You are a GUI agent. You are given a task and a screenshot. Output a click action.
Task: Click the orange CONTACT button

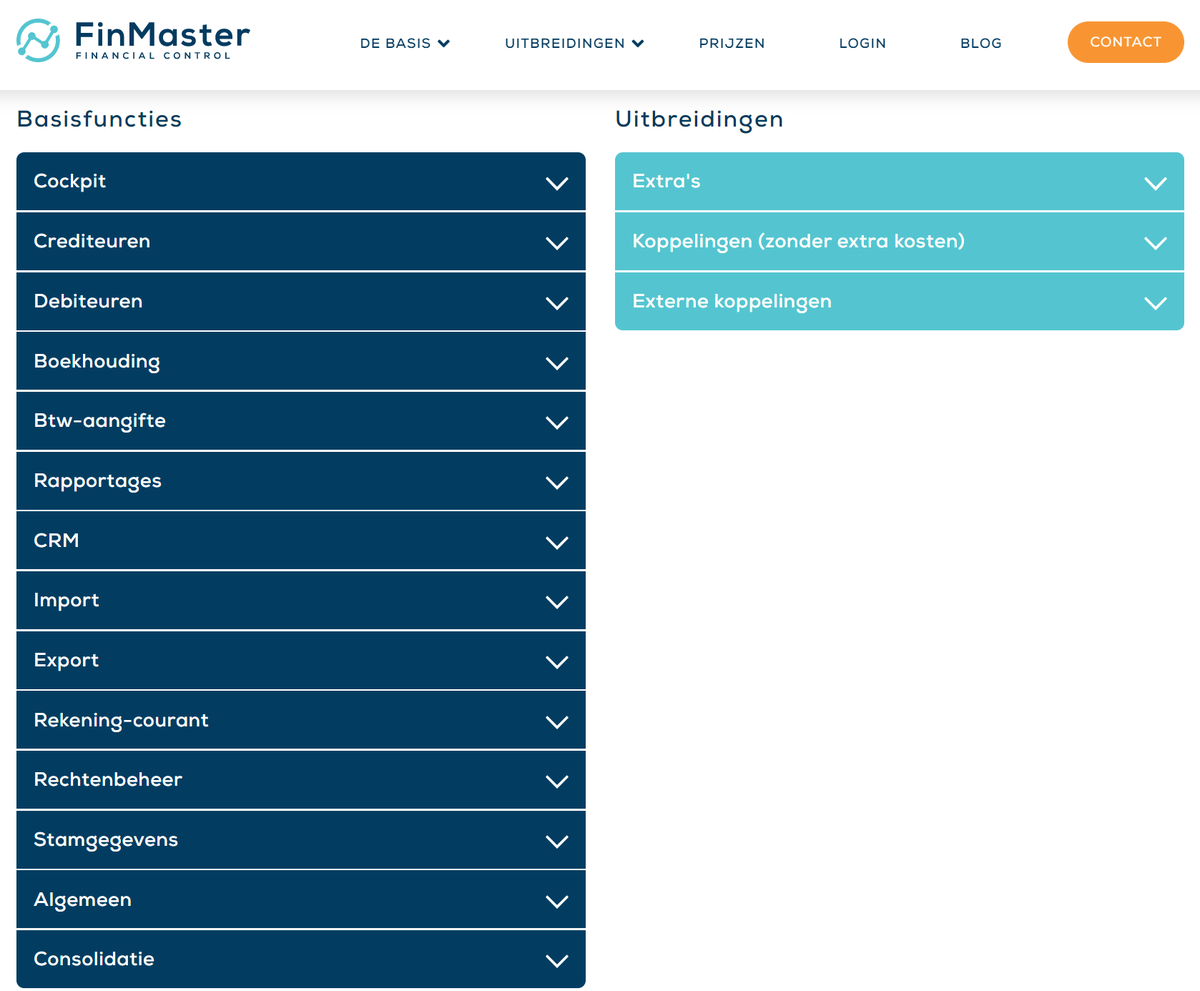pos(1125,42)
